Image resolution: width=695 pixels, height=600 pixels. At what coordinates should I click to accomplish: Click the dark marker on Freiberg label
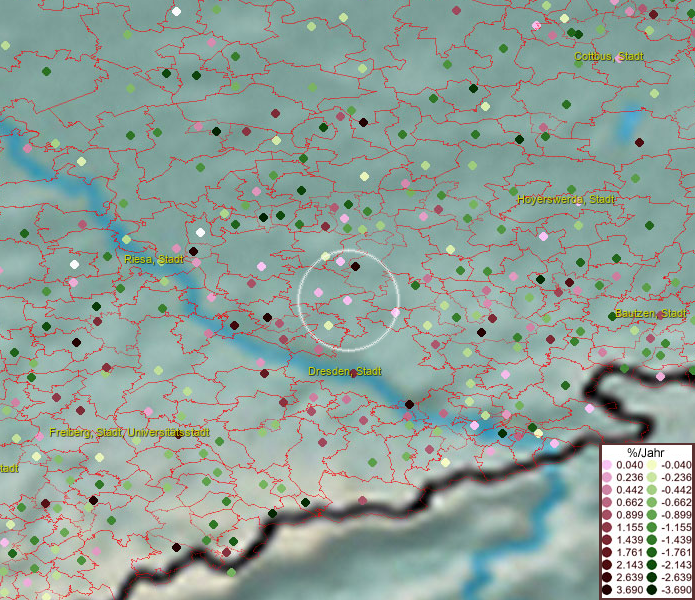178,435
